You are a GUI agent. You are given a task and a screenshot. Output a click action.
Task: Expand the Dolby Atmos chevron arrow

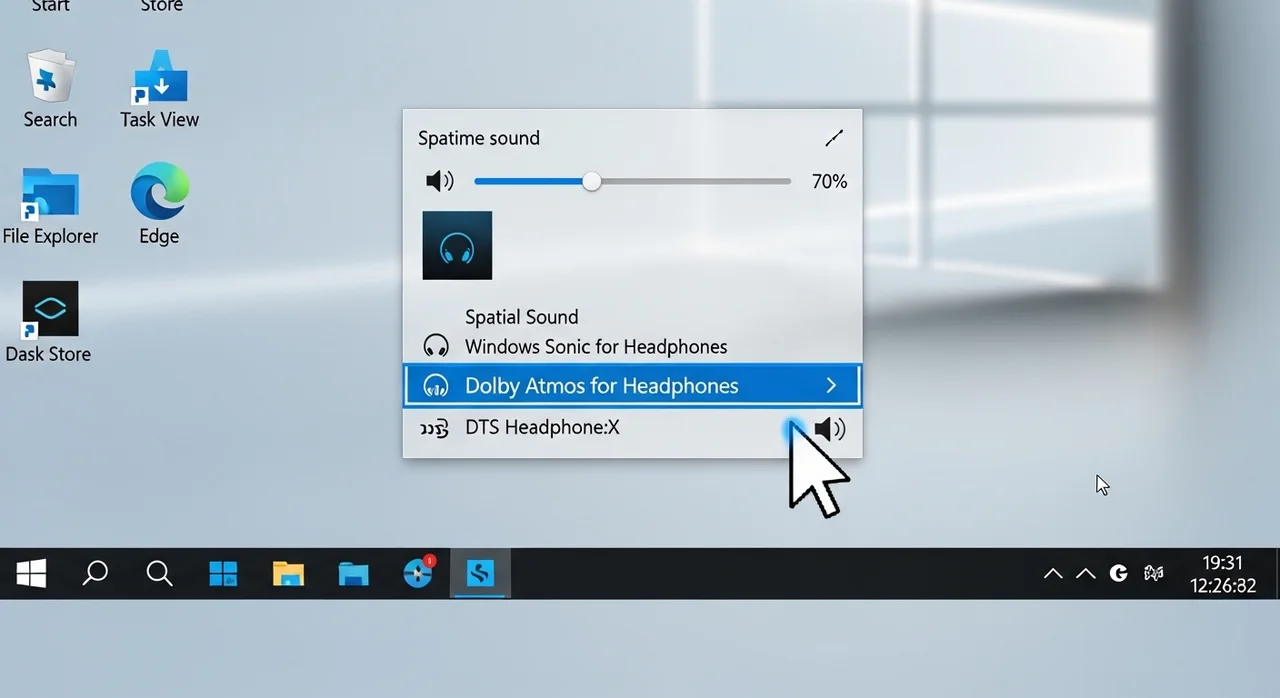click(x=831, y=386)
